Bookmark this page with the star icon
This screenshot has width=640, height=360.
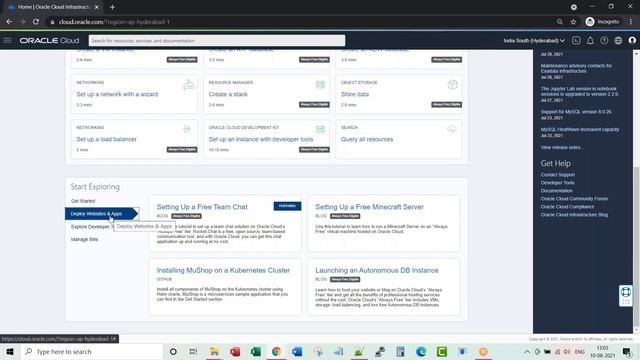click(573, 22)
